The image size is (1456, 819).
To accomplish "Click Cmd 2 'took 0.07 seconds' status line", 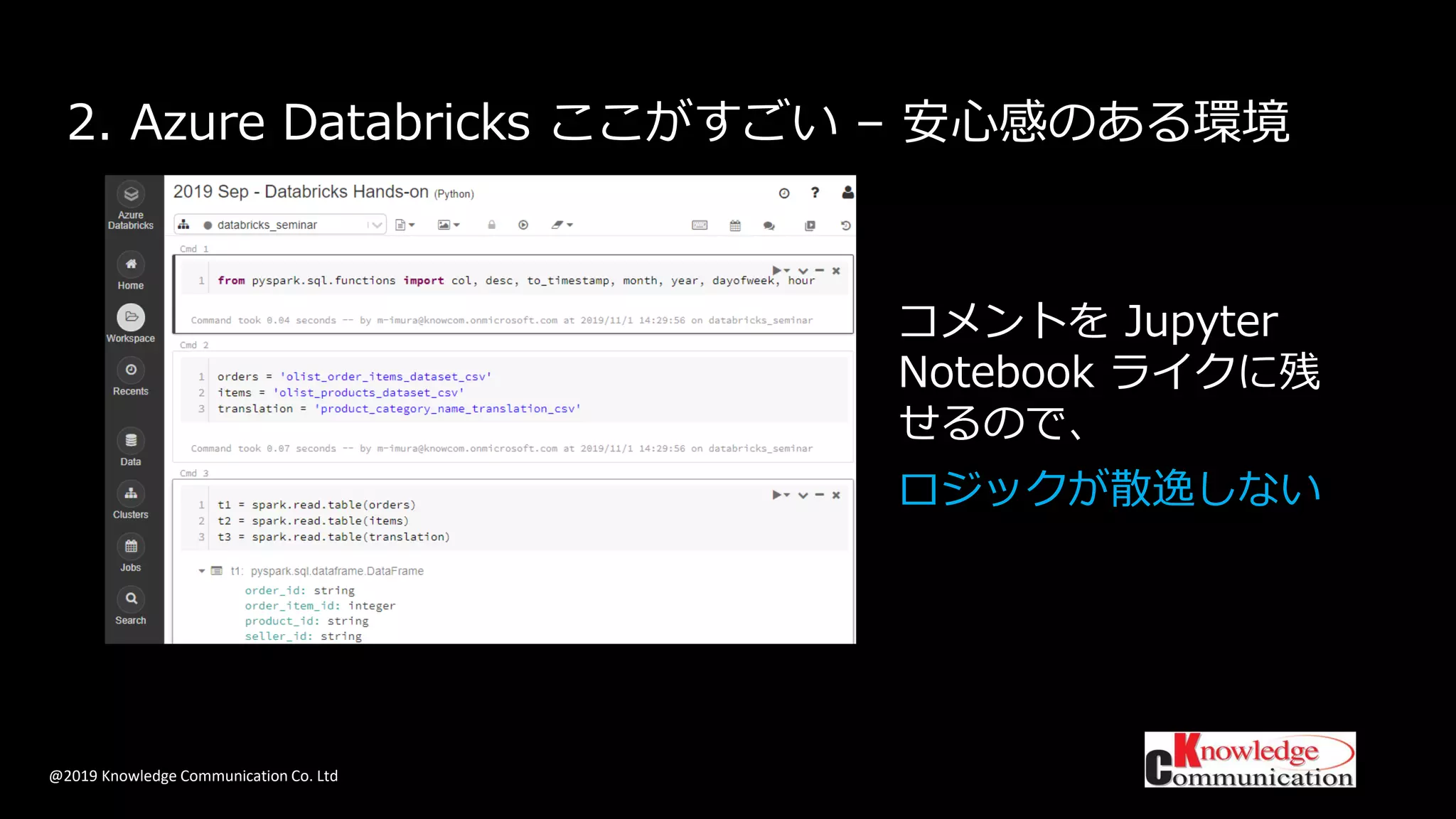I will pyautogui.click(x=501, y=449).
